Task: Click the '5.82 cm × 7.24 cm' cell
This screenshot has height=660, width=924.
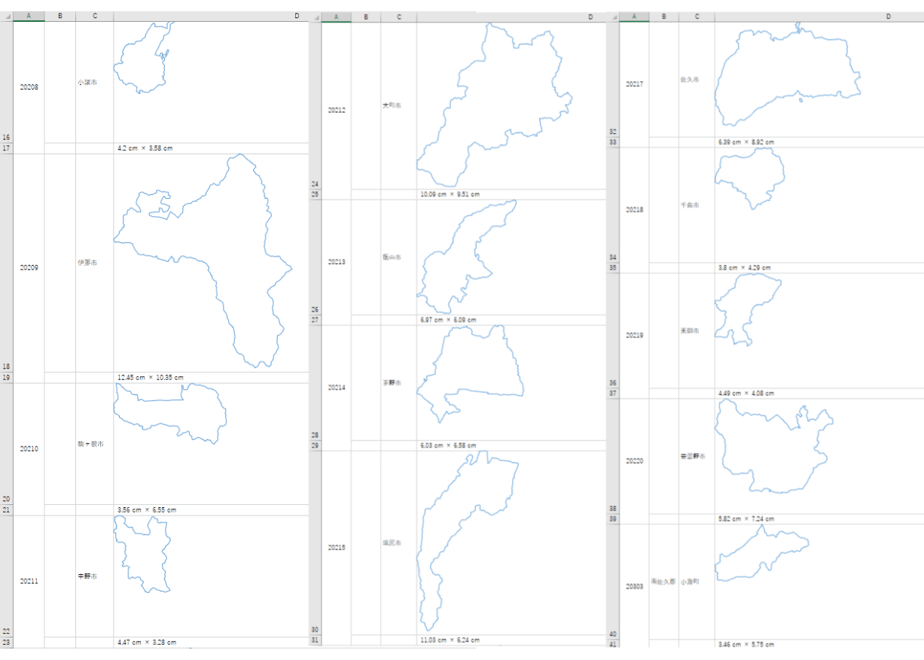Action: 819,519
